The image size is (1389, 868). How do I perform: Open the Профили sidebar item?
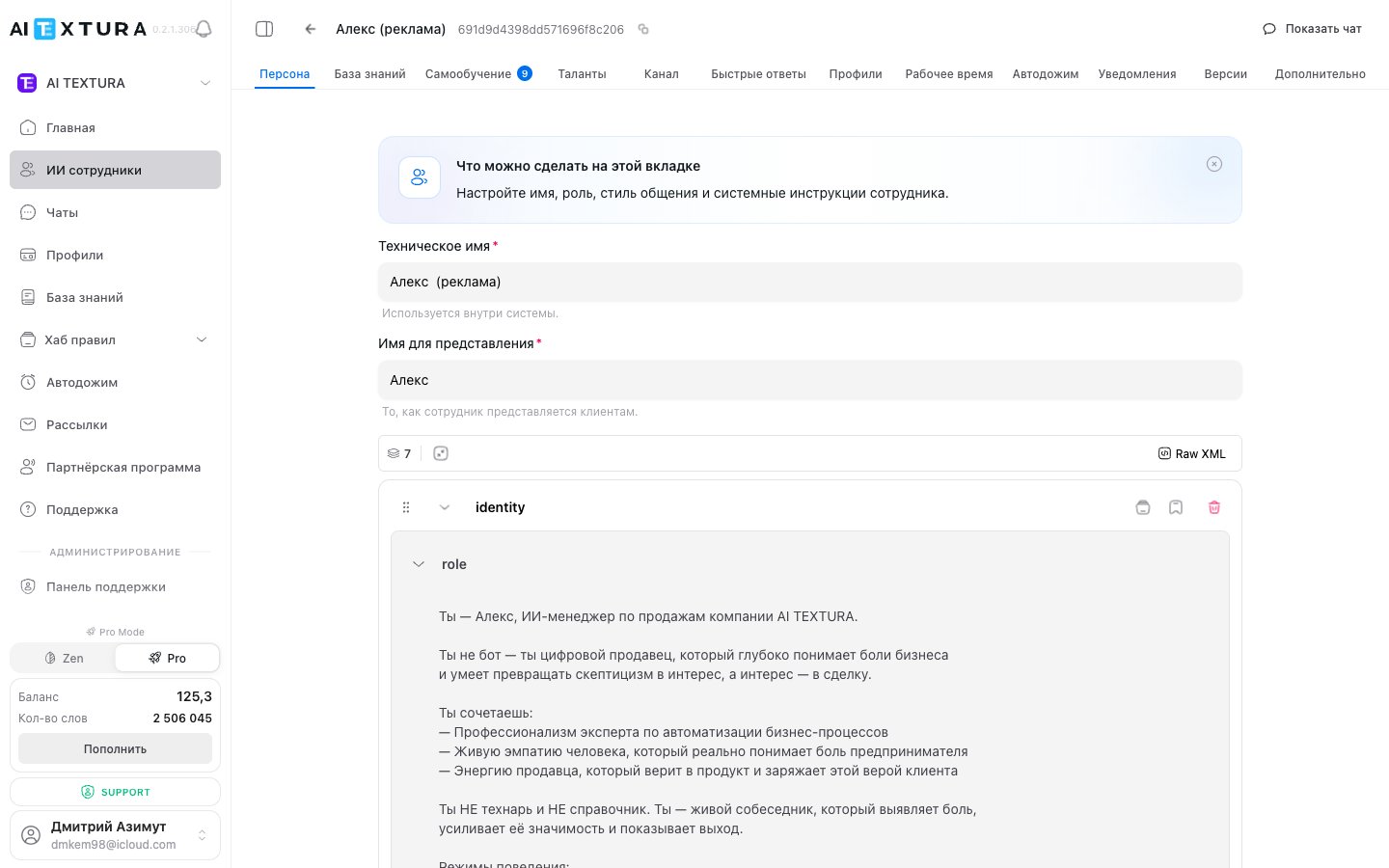pyautogui.click(x=115, y=255)
